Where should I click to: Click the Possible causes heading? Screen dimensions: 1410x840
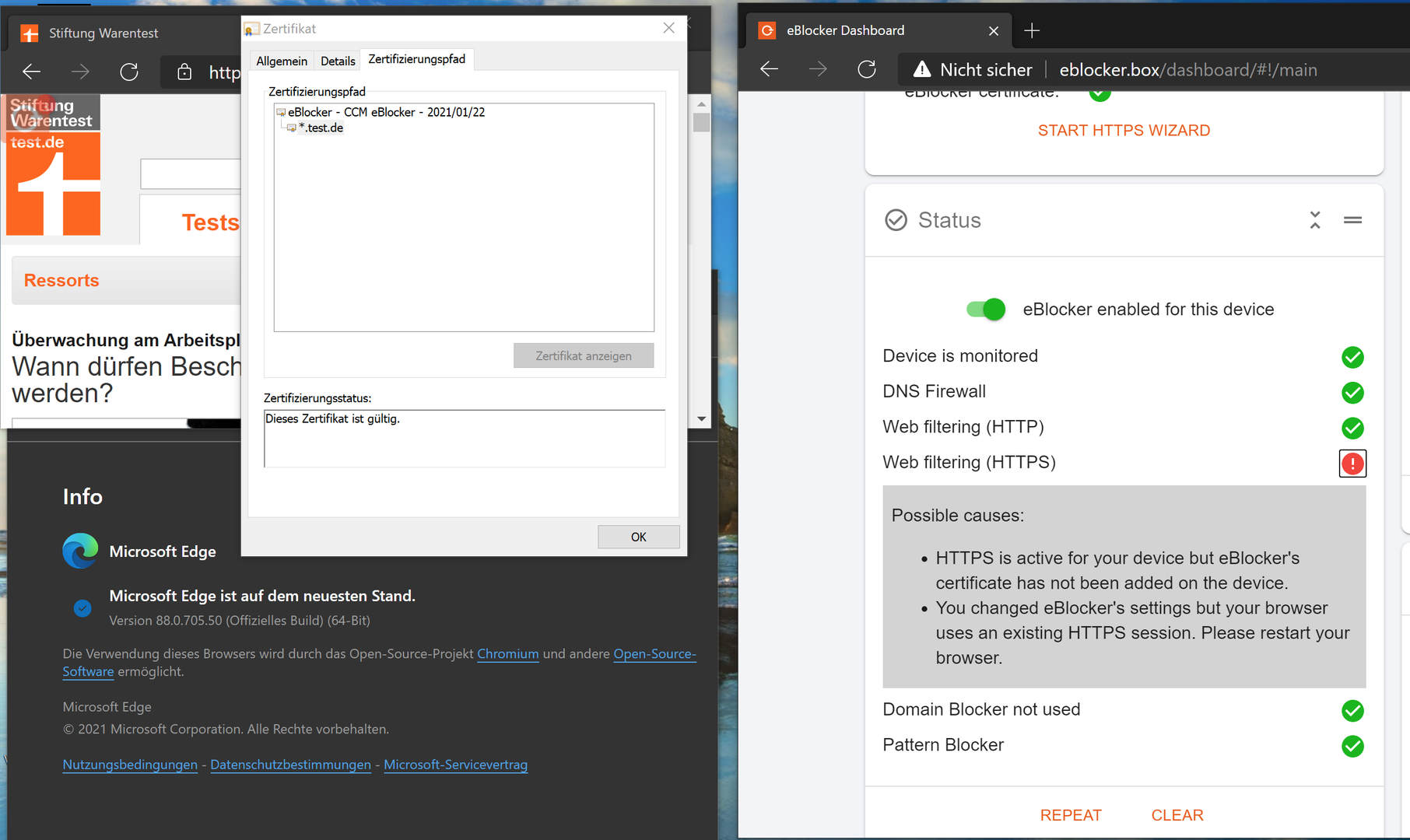point(958,516)
